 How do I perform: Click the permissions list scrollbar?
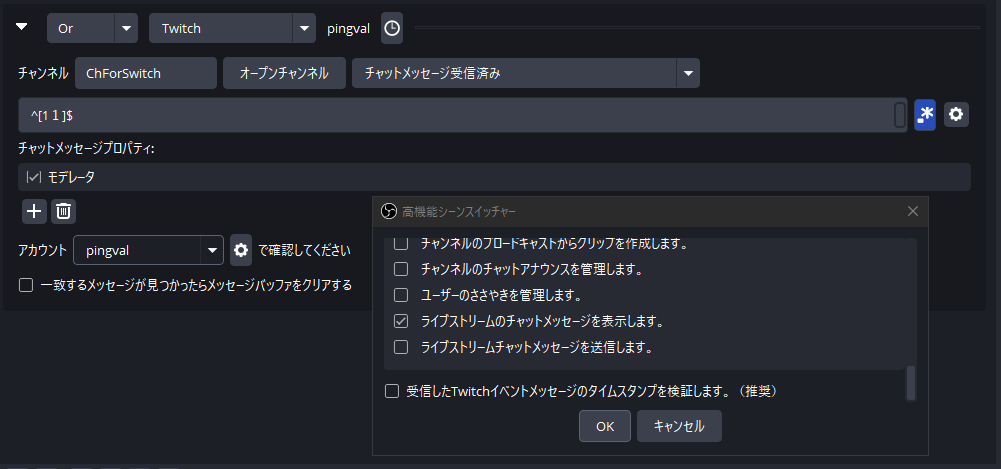[910, 383]
